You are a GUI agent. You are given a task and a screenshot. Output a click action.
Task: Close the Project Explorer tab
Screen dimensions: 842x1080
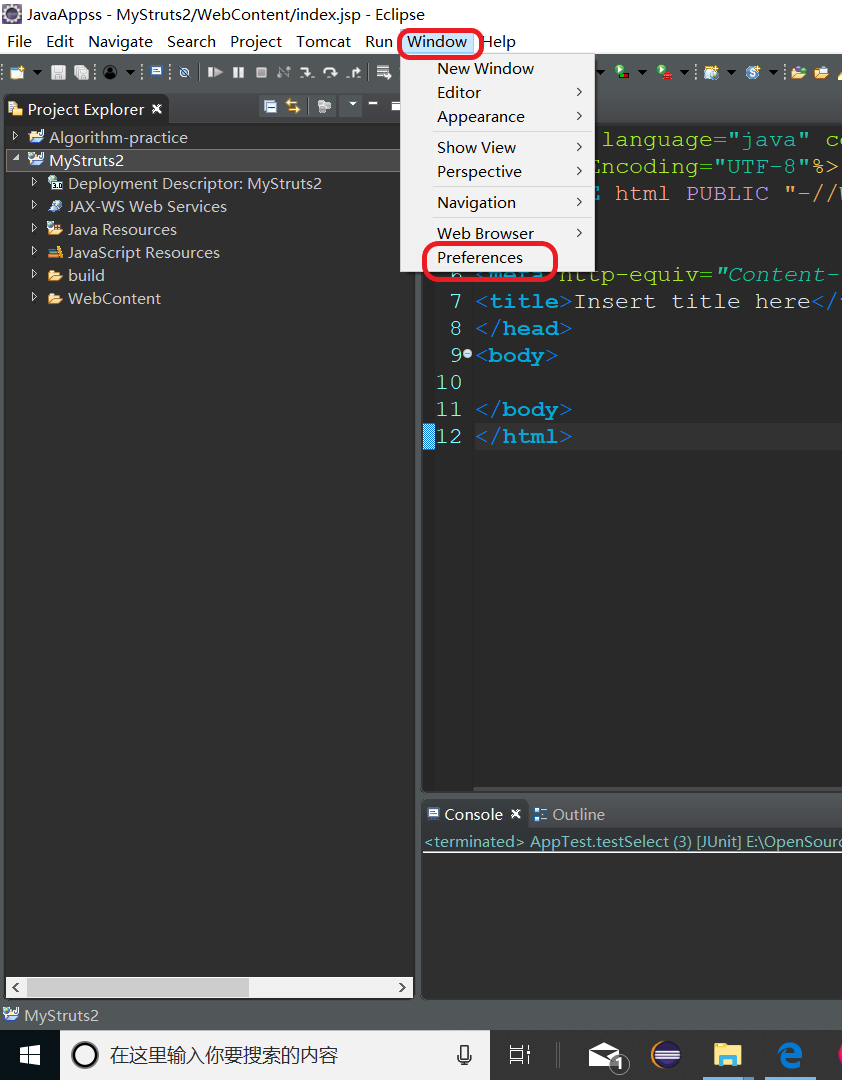click(156, 109)
